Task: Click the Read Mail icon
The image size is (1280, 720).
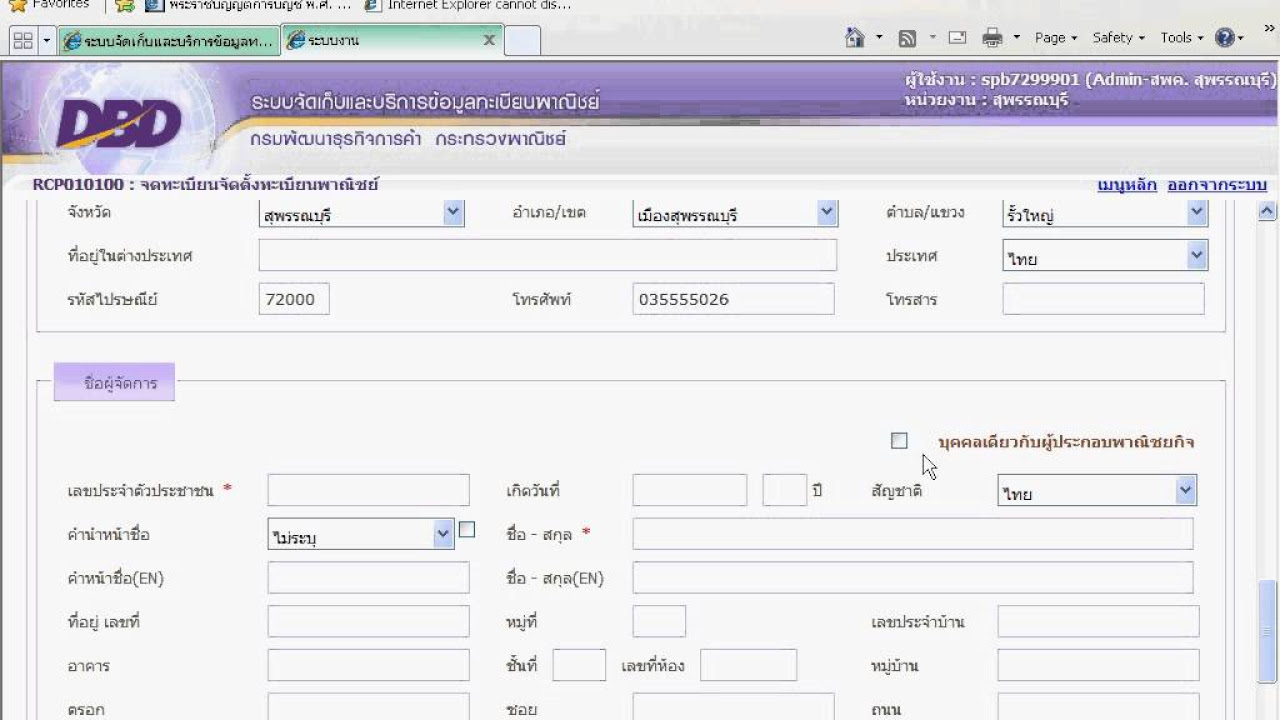Action: coord(957,38)
